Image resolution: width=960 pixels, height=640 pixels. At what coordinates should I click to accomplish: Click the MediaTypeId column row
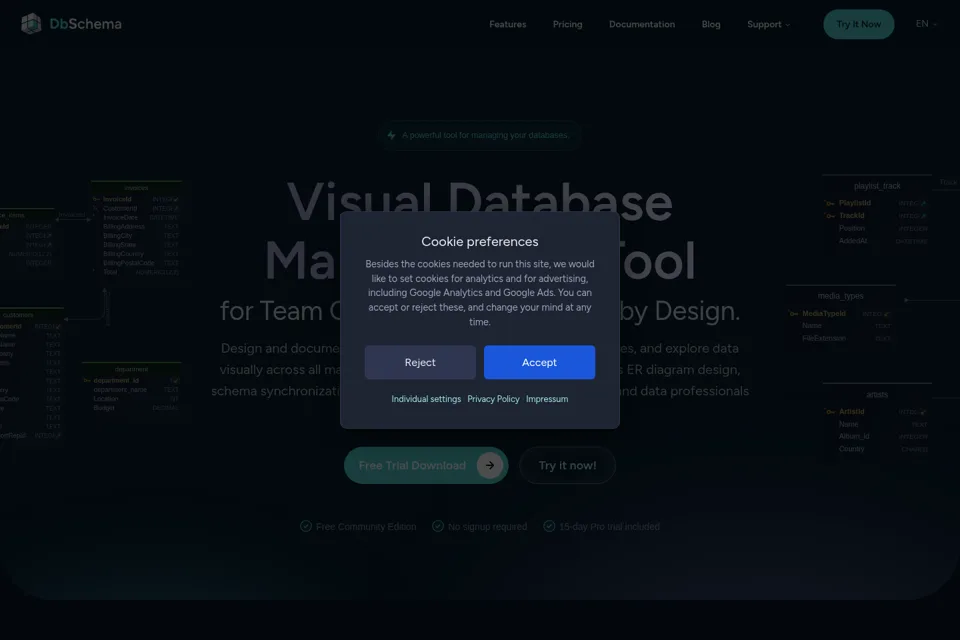pos(841,314)
